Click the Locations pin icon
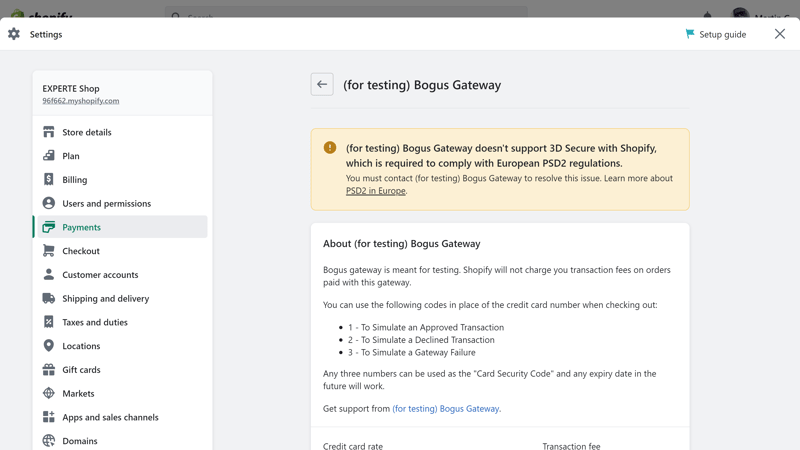The image size is (800, 450). pyautogui.click(x=48, y=346)
